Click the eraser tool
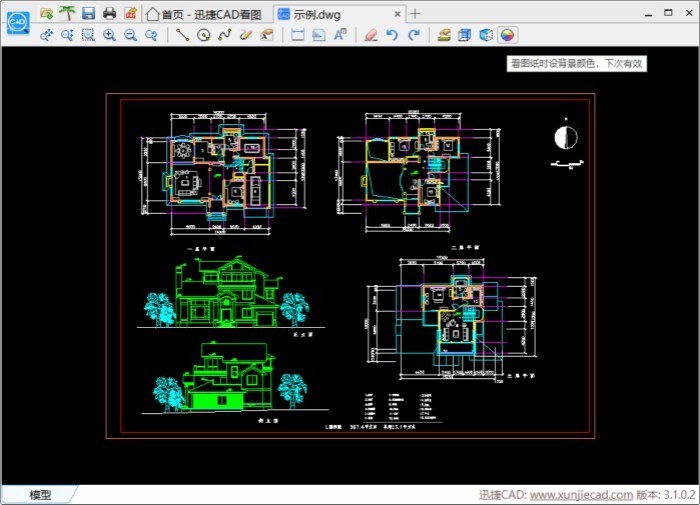Screen dimensions: 700x505 (x=371, y=35)
